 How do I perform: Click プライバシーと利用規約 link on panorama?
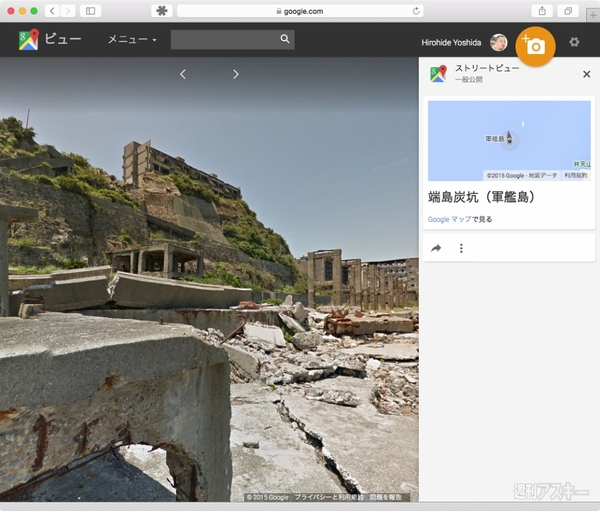[329, 497]
